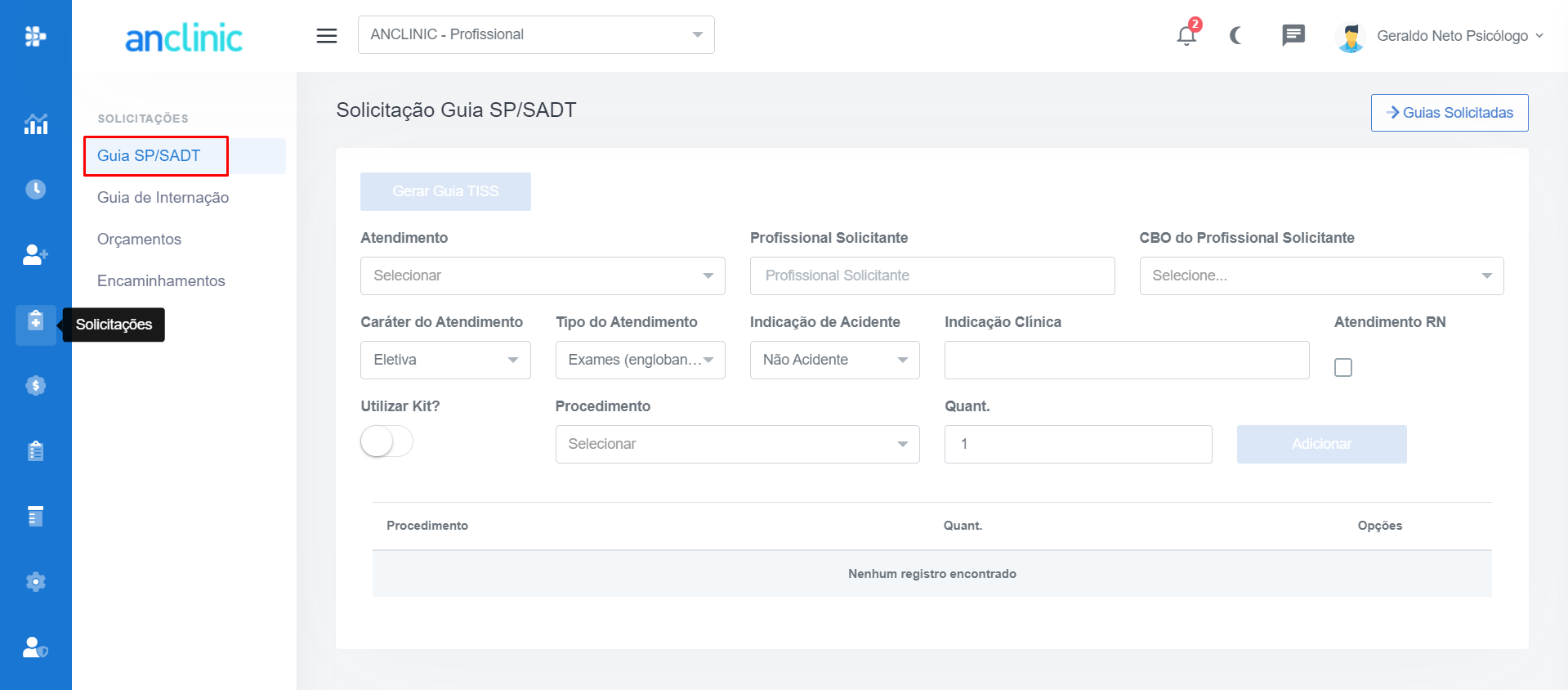Expand the Procedimento Selecionar dropdown
The width and height of the screenshot is (1568, 690).
738,445
